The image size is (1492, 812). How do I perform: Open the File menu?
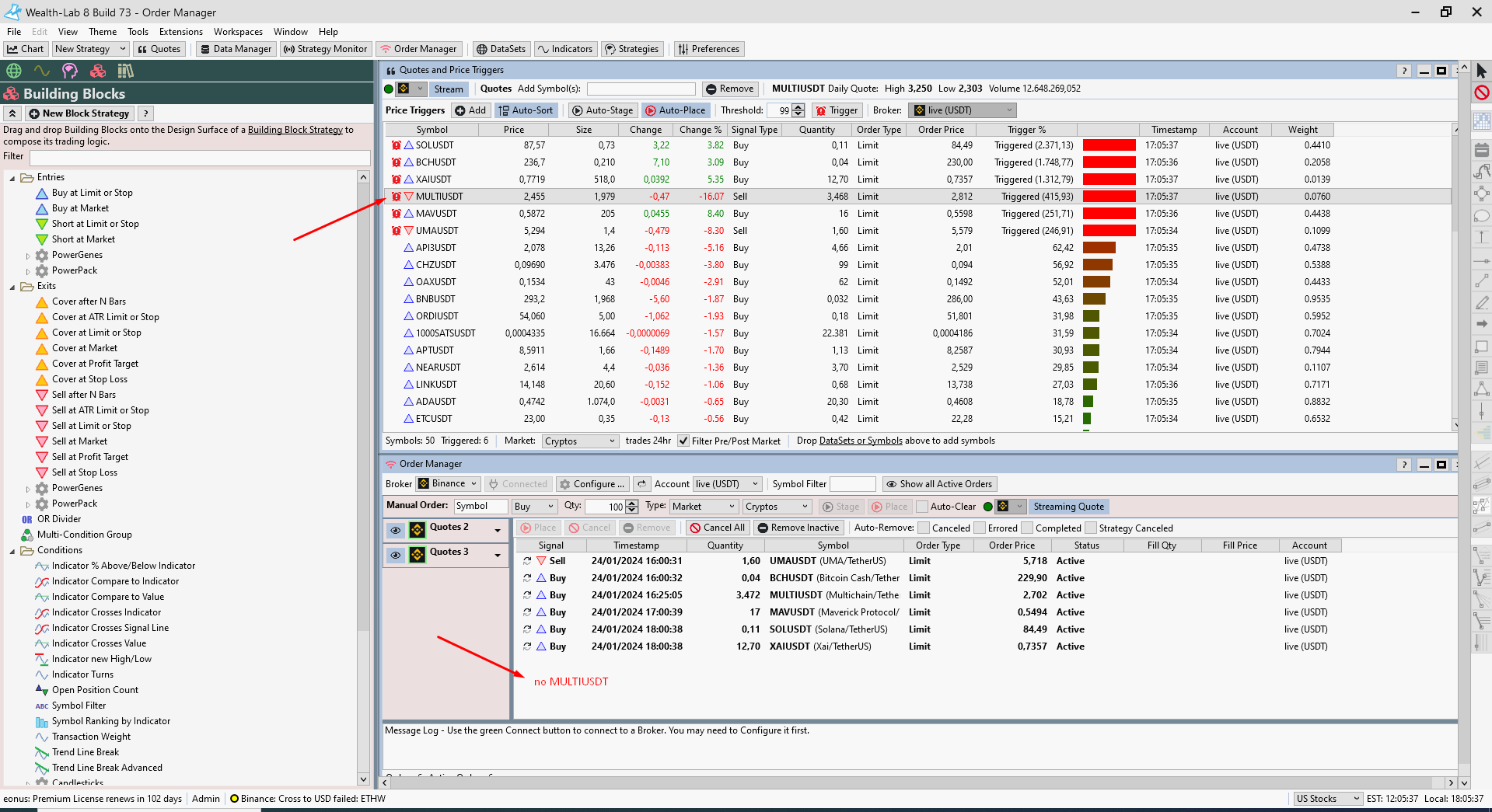click(x=14, y=32)
